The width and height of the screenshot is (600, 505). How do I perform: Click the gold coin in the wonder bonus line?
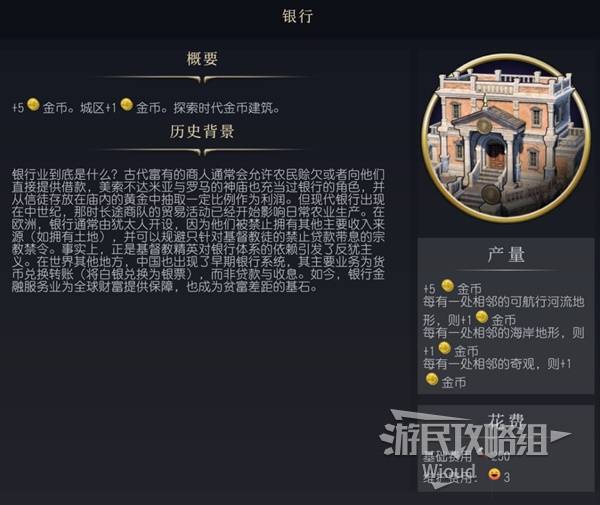432,380
